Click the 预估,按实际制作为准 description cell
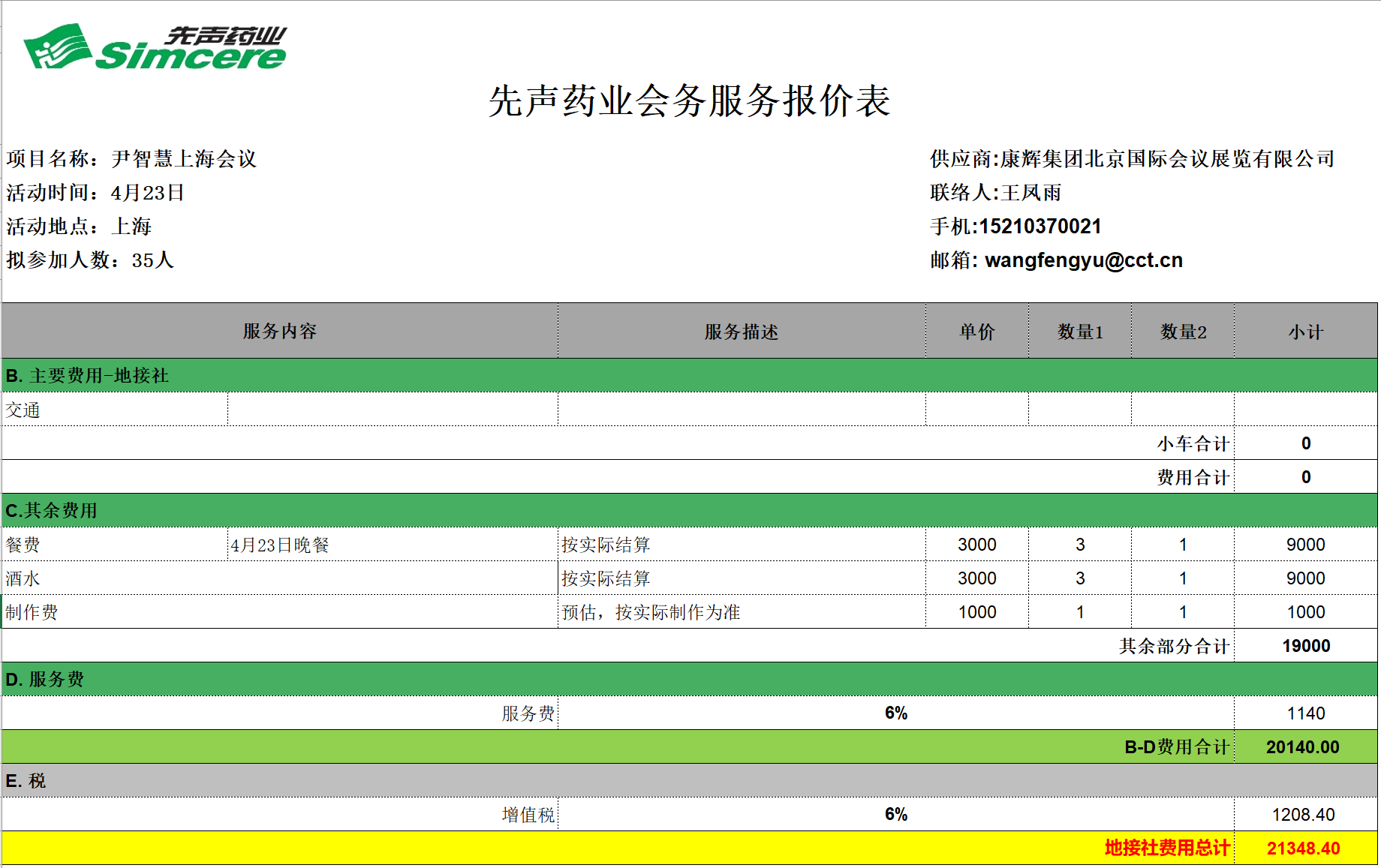The height and width of the screenshot is (868, 1381). pyautogui.click(x=741, y=612)
